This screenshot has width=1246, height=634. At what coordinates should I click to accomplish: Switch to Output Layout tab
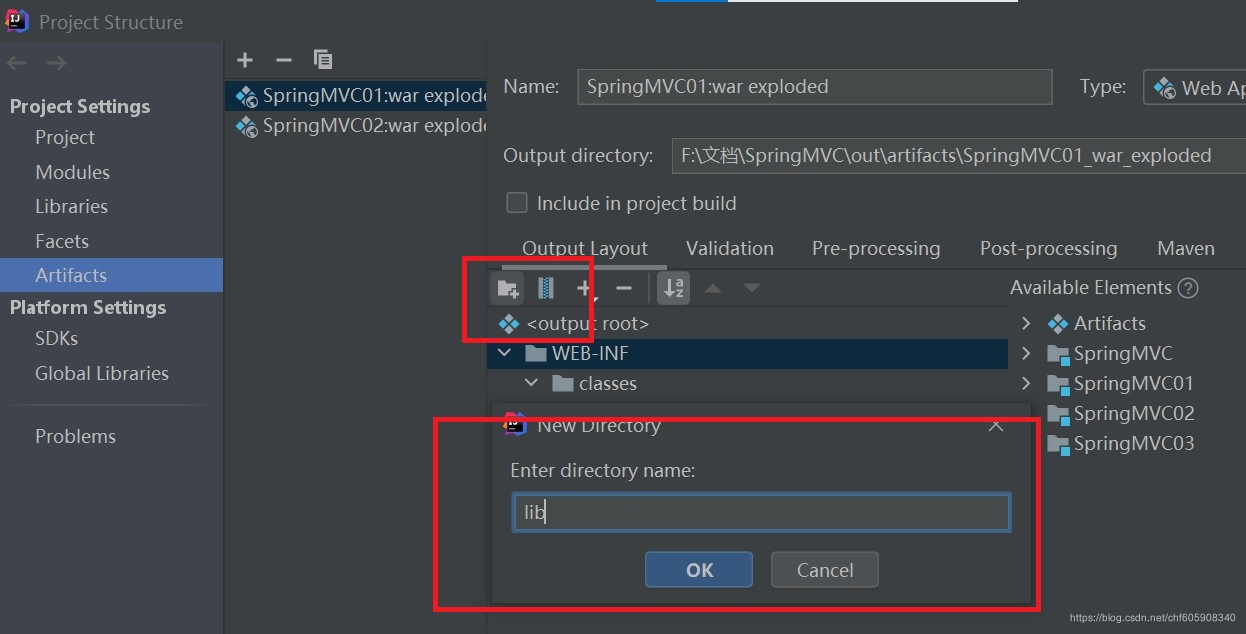[x=585, y=248]
